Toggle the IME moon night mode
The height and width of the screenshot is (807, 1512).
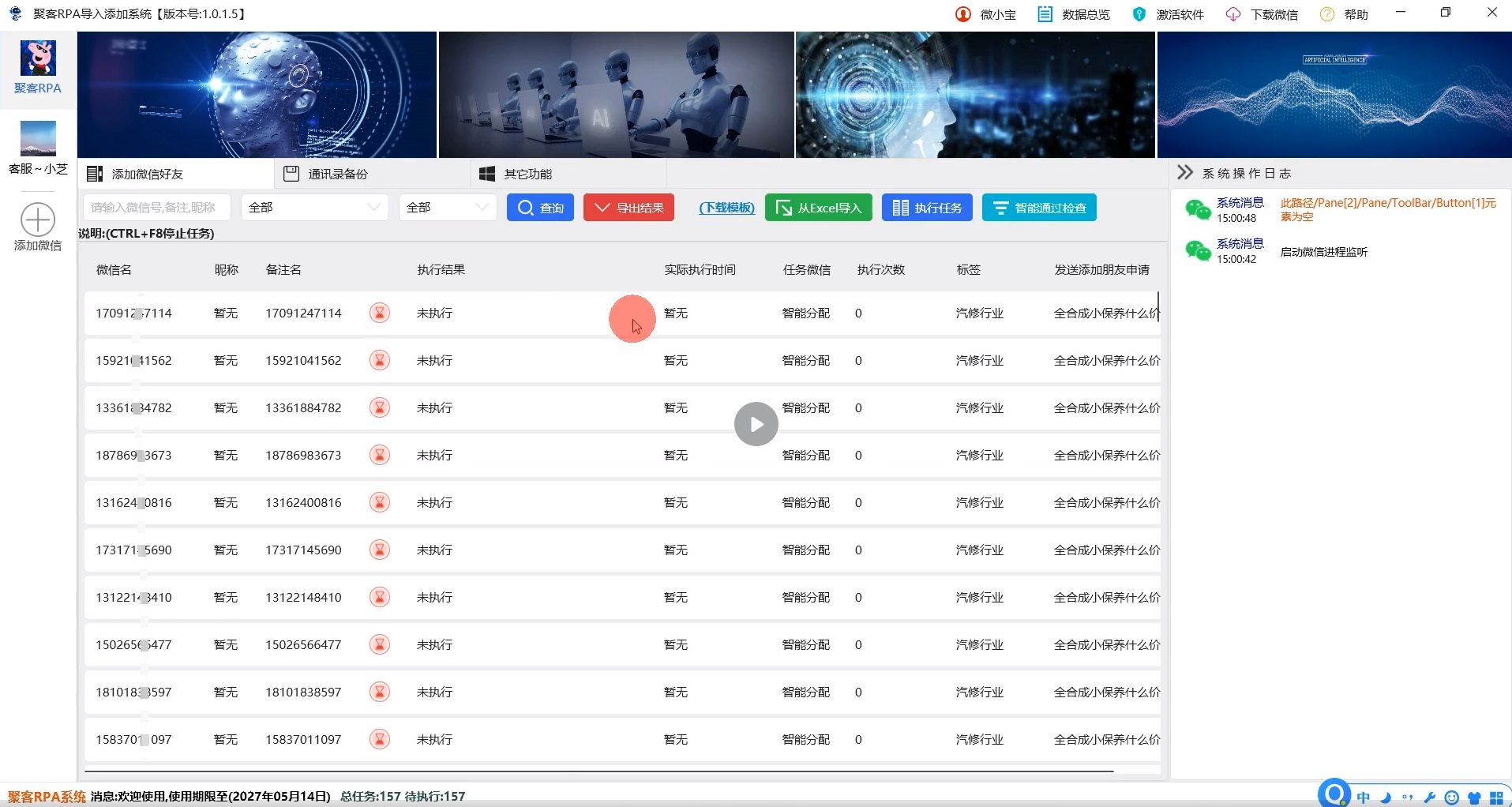[1386, 797]
